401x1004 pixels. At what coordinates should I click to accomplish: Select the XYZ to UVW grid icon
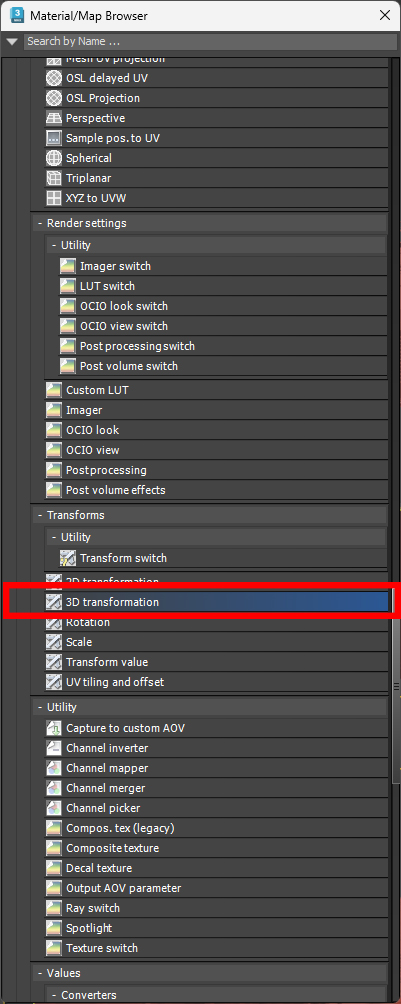click(54, 198)
